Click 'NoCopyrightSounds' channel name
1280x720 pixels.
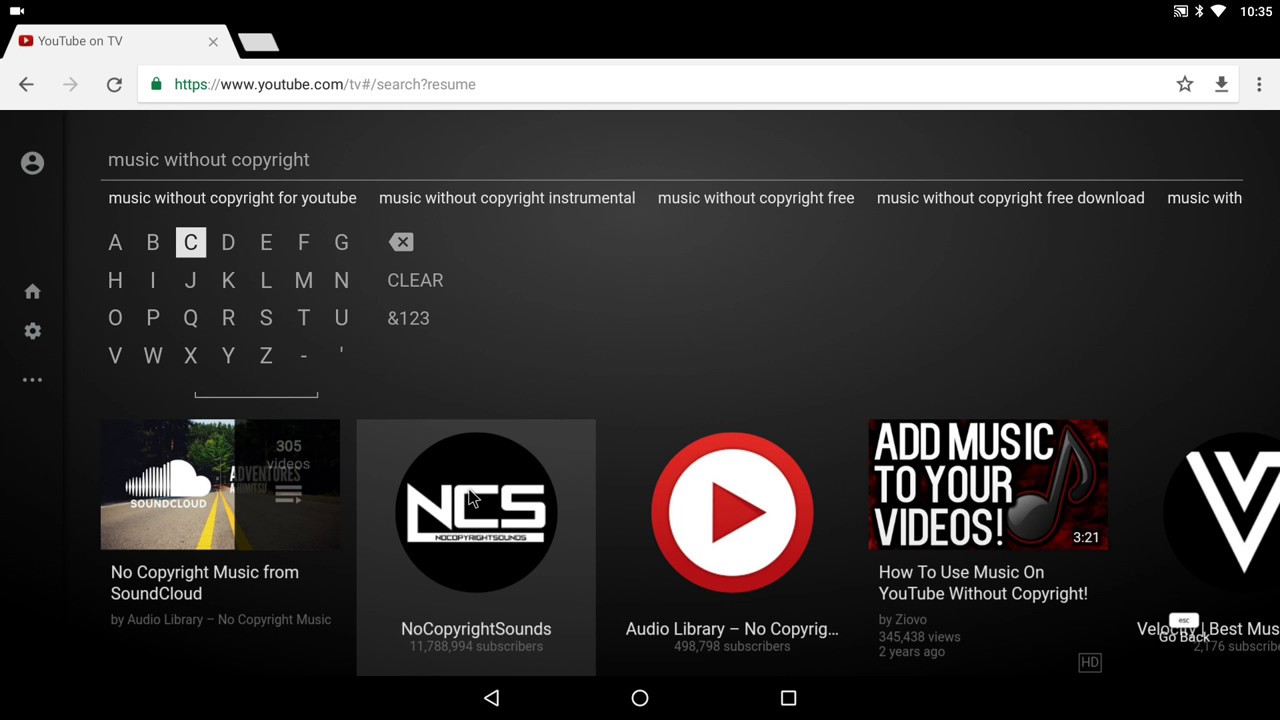point(476,629)
